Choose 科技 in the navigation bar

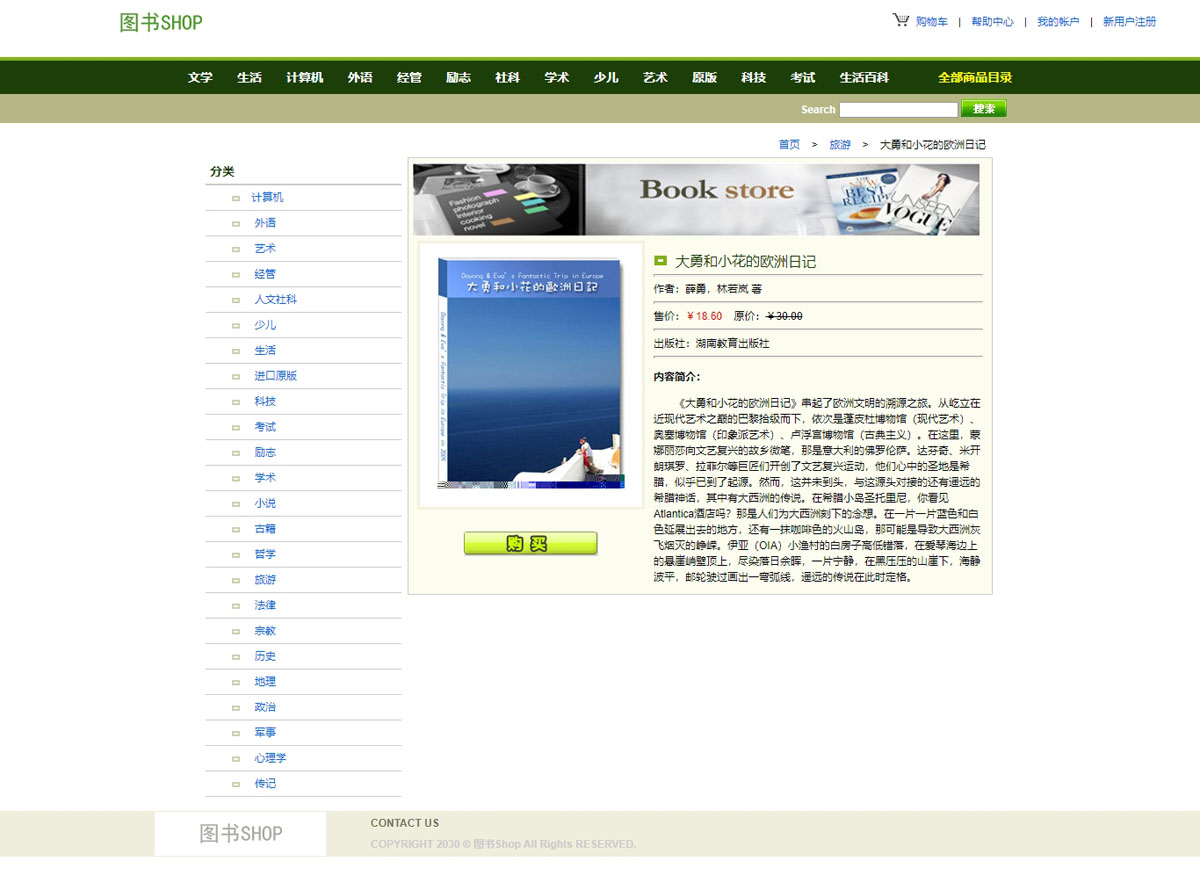[x=753, y=78]
